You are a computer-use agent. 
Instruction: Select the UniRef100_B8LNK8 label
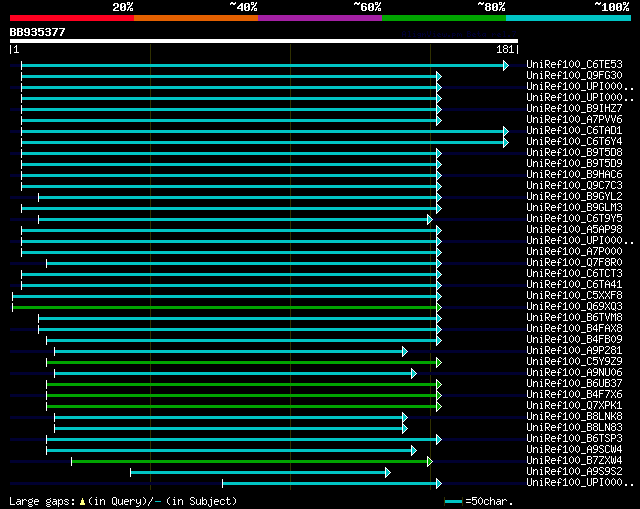click(574, 417)
